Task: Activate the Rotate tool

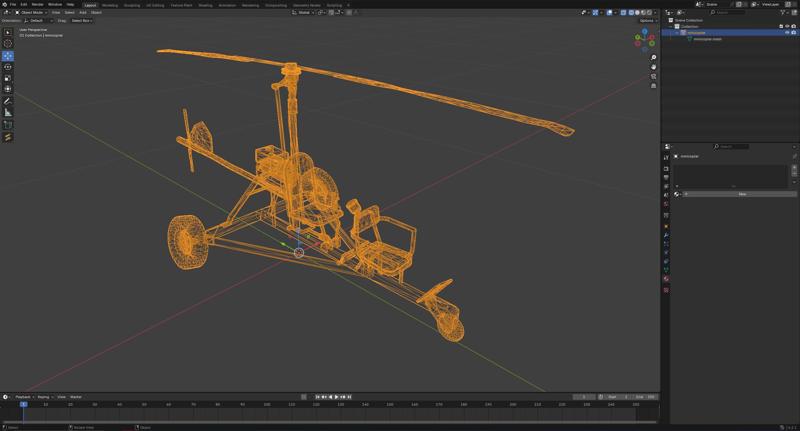Action: coord(8,67)
